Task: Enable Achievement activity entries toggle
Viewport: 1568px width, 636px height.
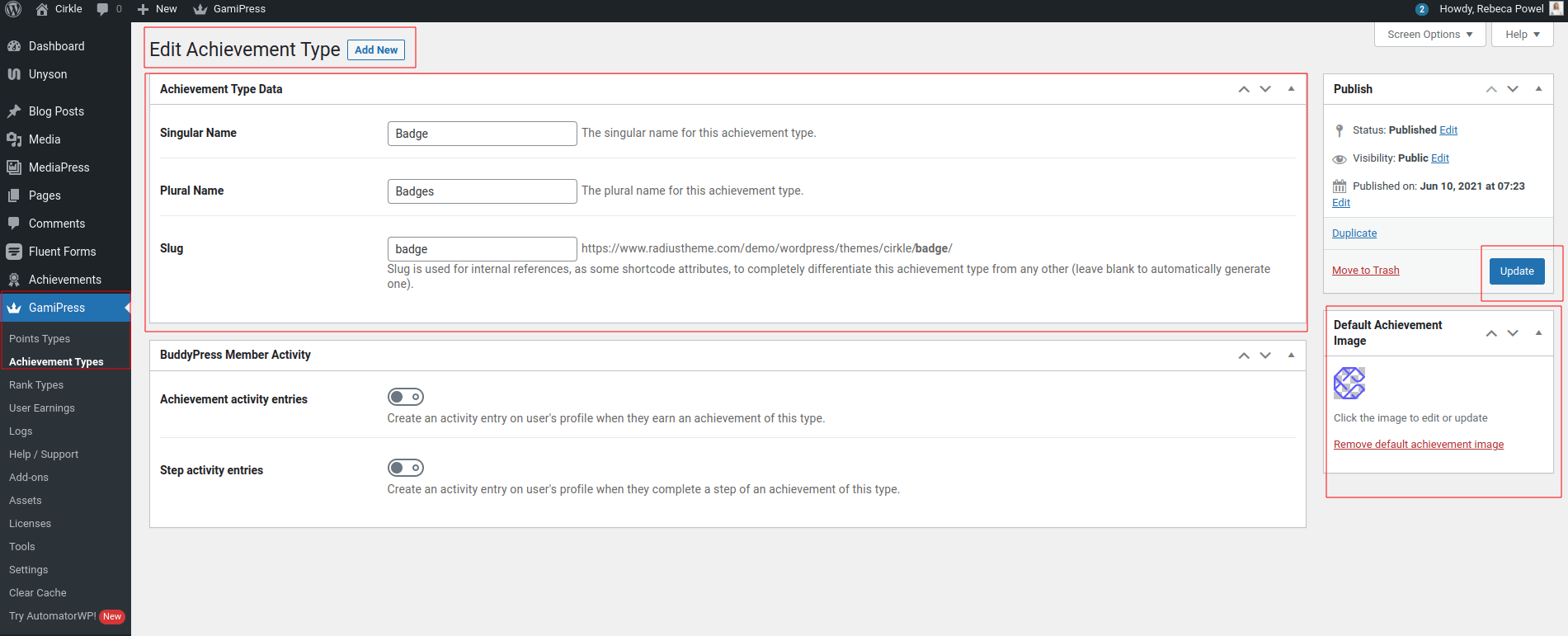Action: point(406,397)
